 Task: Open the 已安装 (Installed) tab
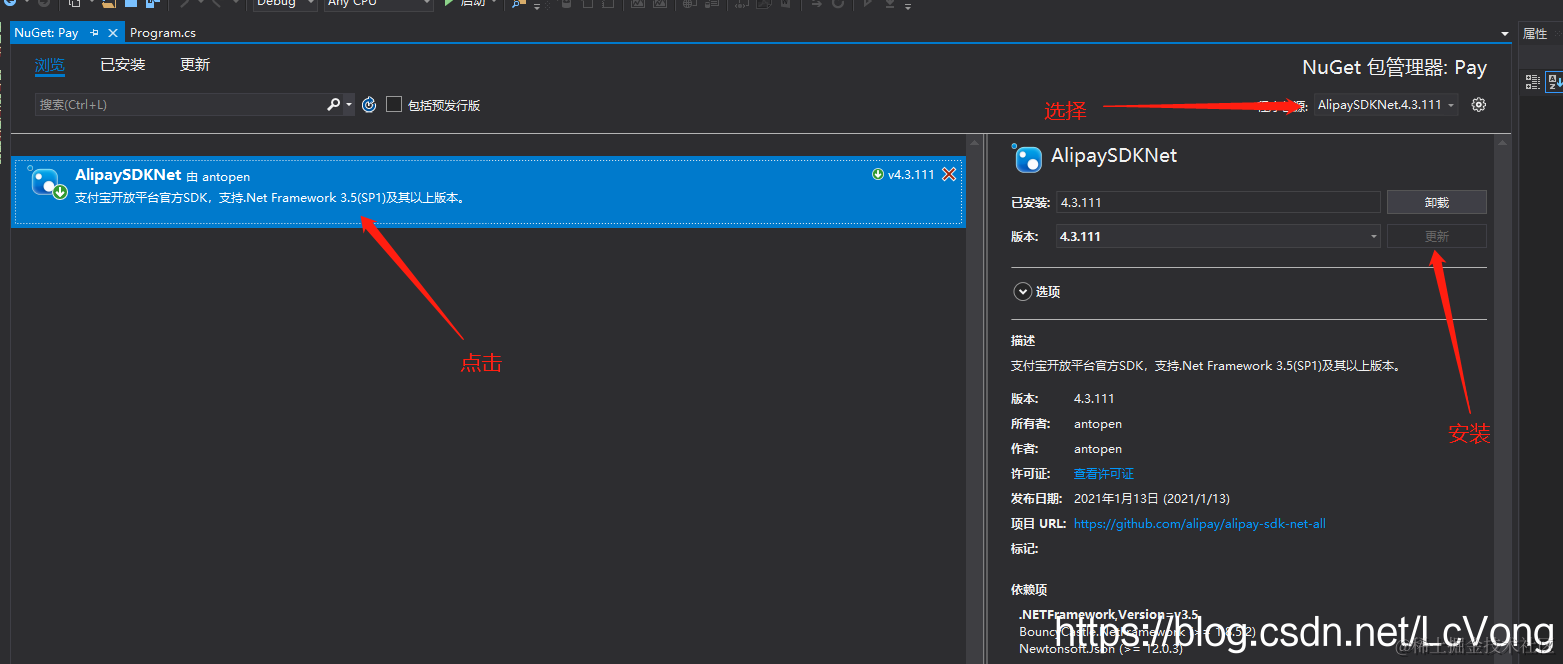coord(123,65)
